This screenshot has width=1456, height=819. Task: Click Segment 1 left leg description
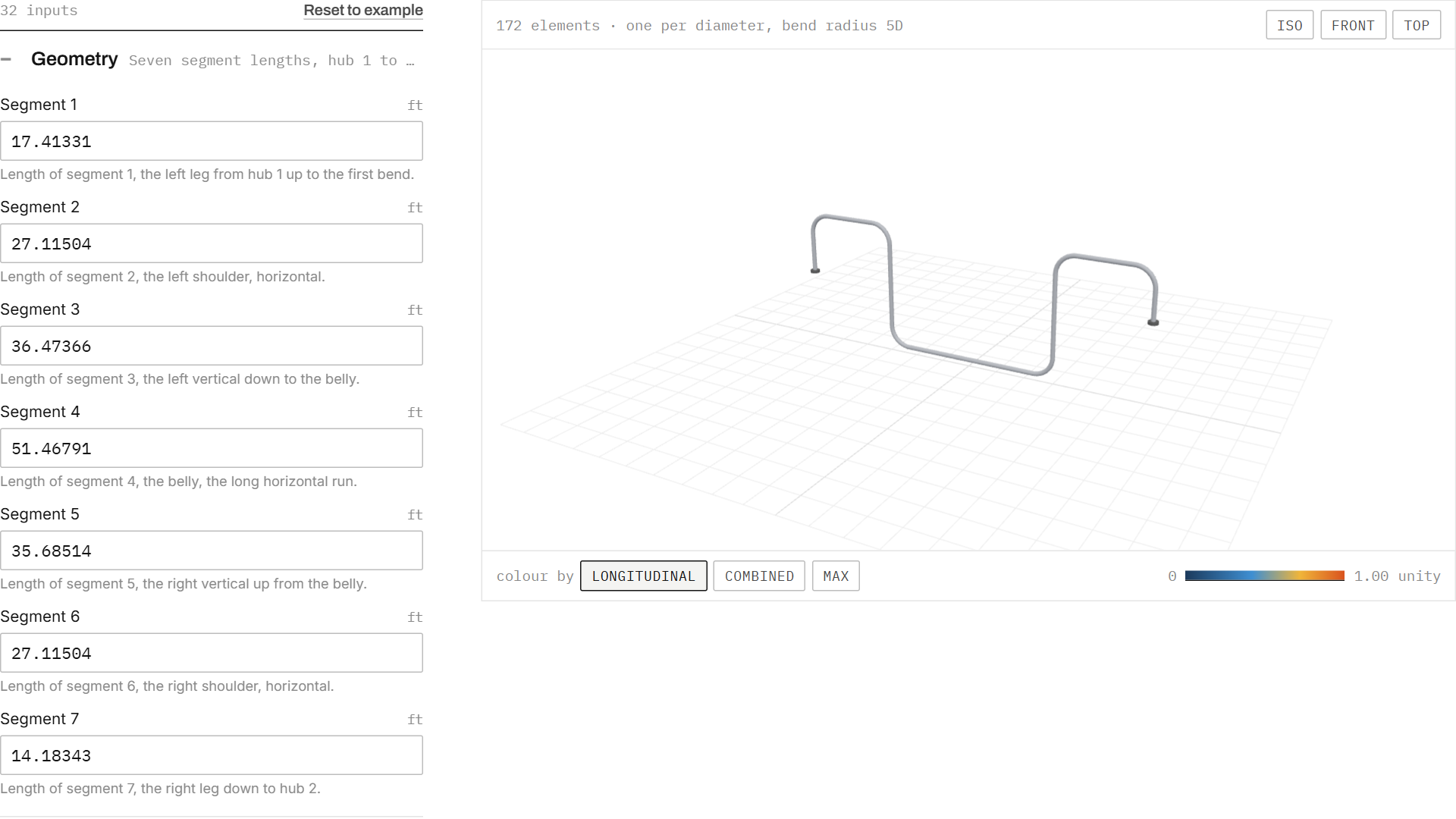coord(207,174)
